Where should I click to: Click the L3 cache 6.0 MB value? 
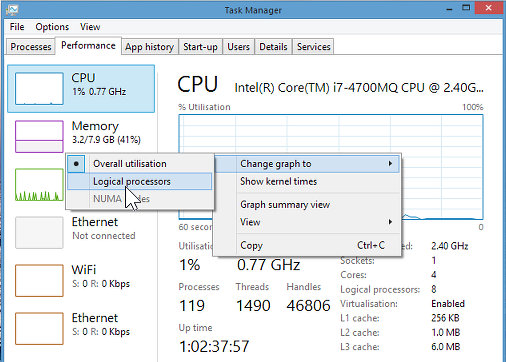pos(446,347)
